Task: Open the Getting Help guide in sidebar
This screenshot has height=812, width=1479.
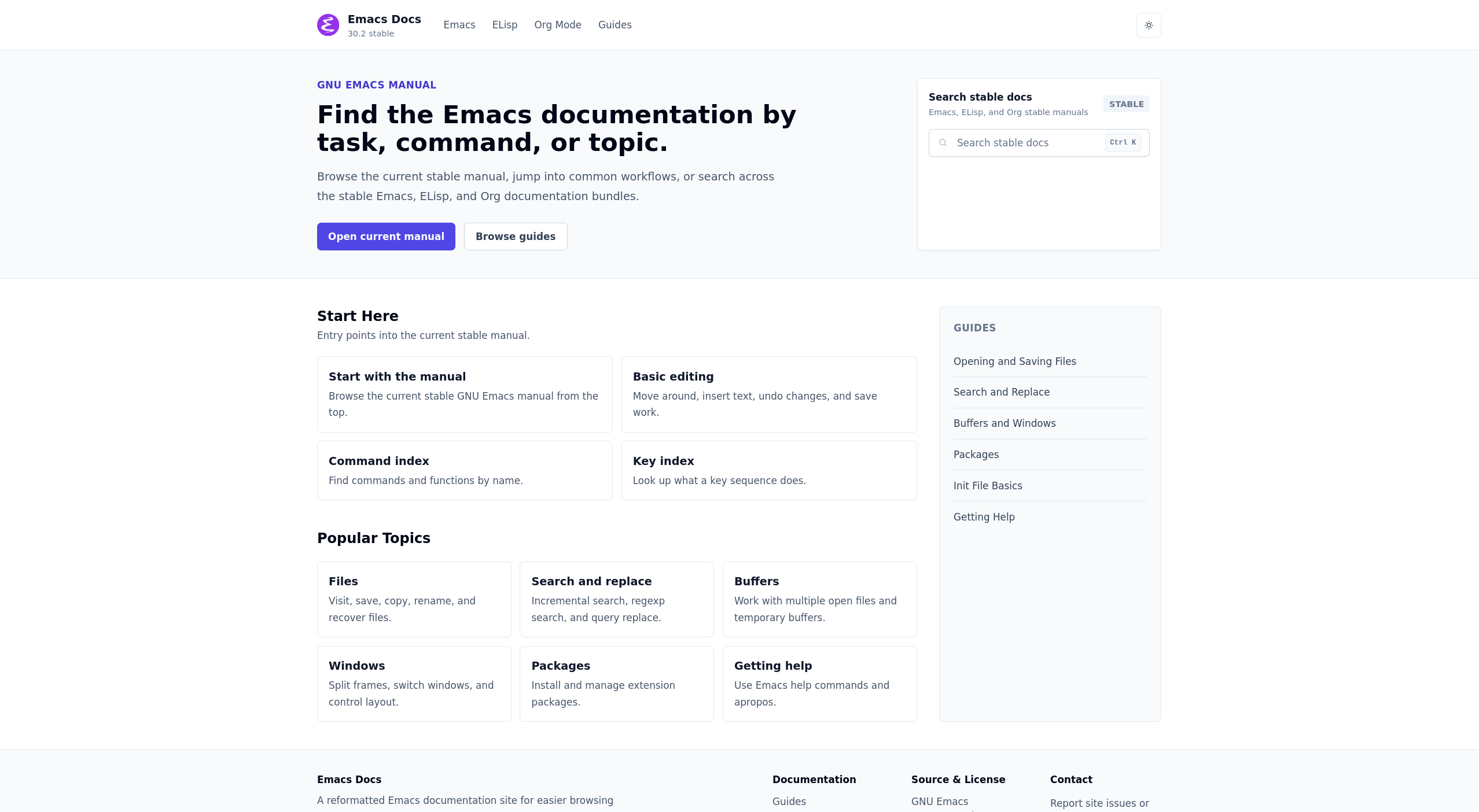Action: coord(984,517)
